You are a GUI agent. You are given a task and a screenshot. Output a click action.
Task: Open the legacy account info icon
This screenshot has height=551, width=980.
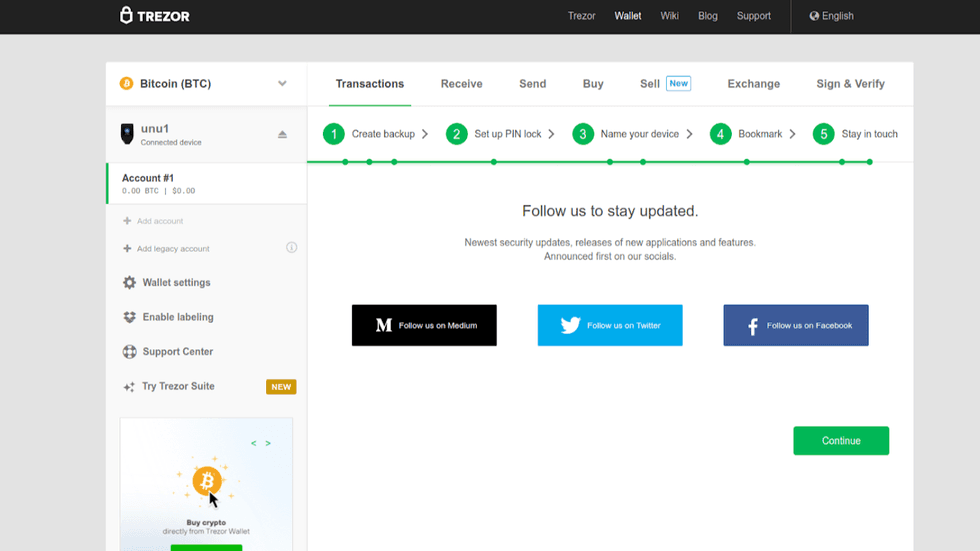(291, 248)
